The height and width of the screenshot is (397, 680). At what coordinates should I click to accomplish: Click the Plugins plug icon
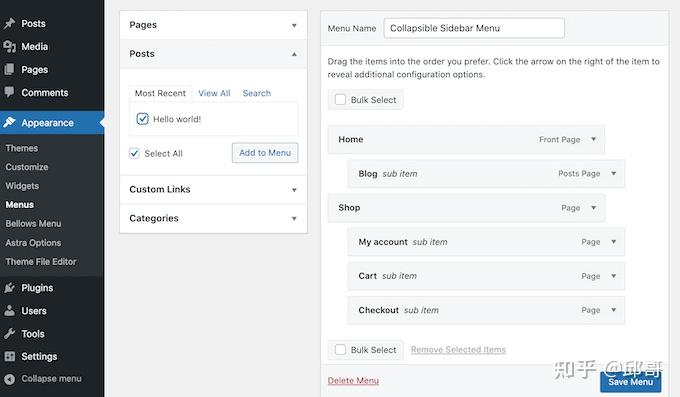pos(9,288)
